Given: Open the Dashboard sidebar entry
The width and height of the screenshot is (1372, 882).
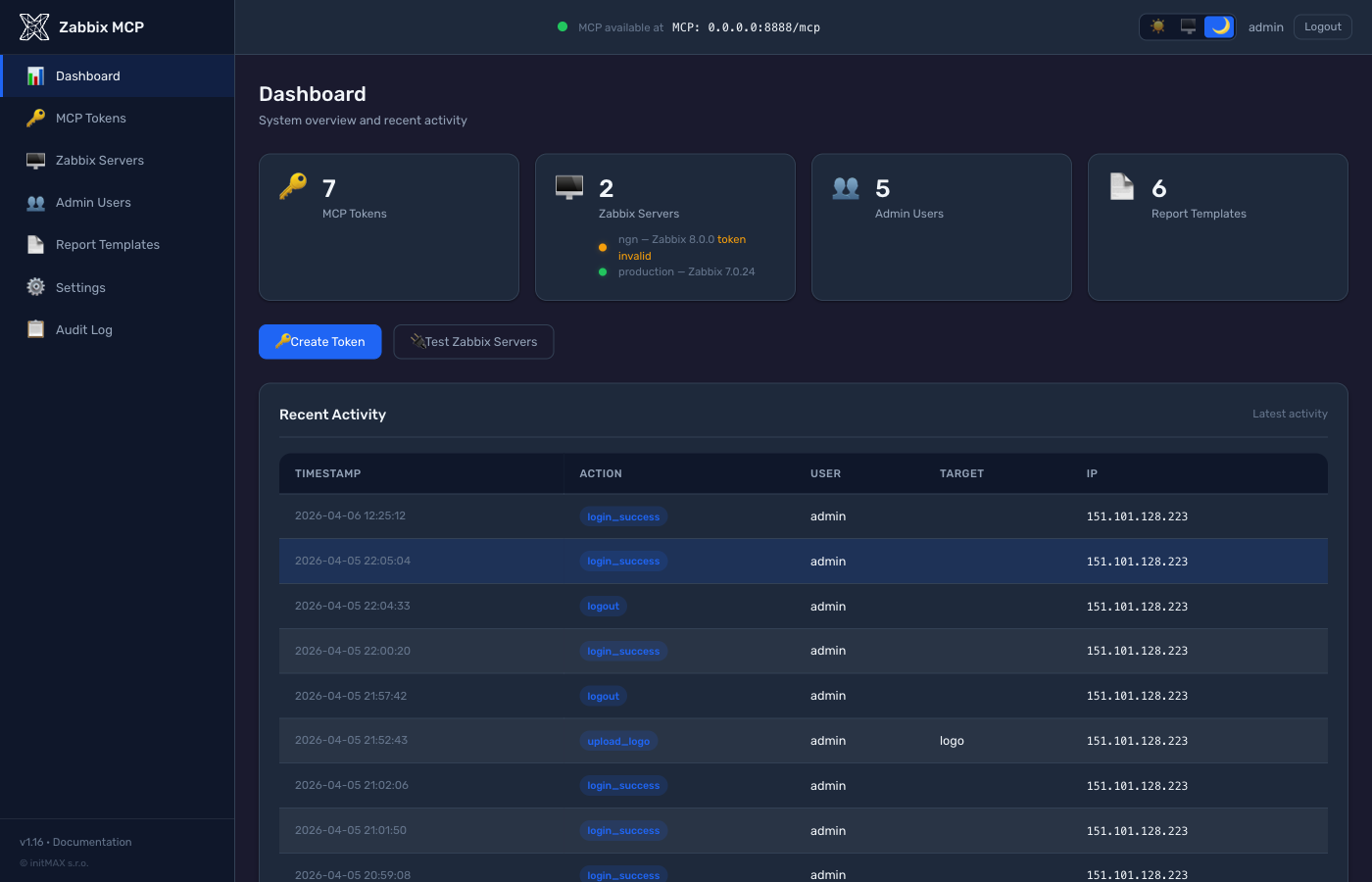Looking at the screenshot, I should point(87,75).
